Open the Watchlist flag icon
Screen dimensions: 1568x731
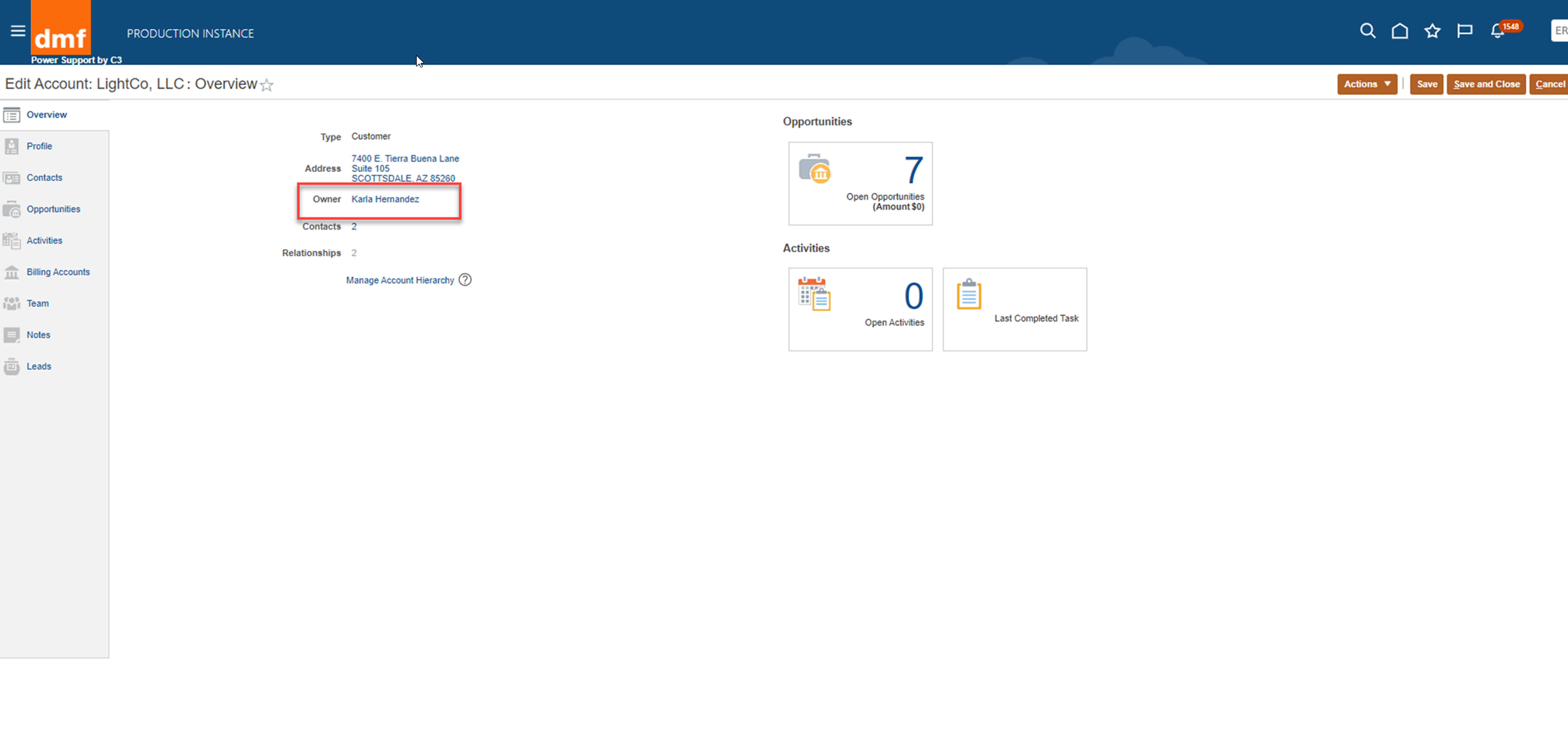[x=1464, y=31]
